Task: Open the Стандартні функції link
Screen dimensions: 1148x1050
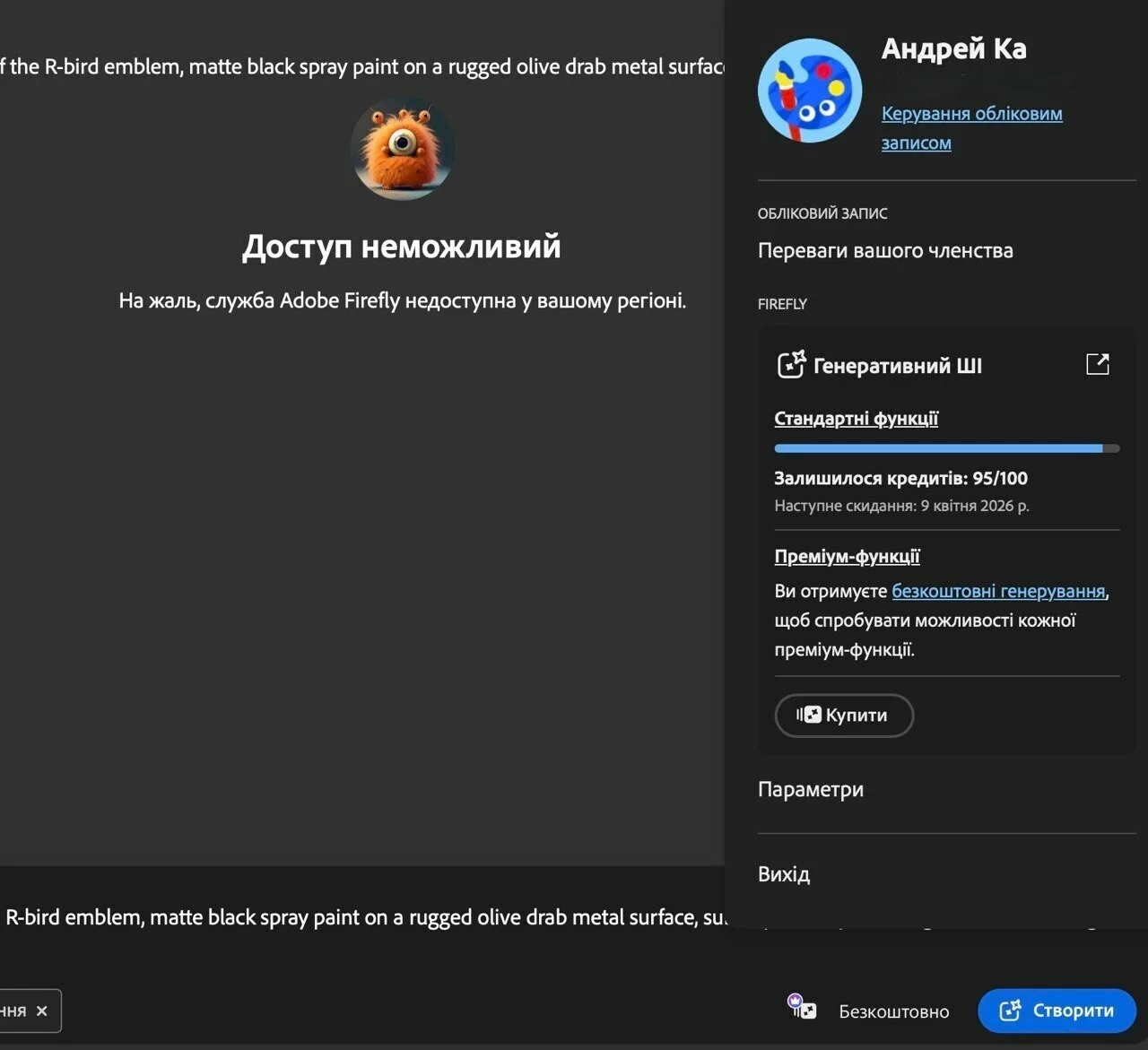Action: click(856, 419)
